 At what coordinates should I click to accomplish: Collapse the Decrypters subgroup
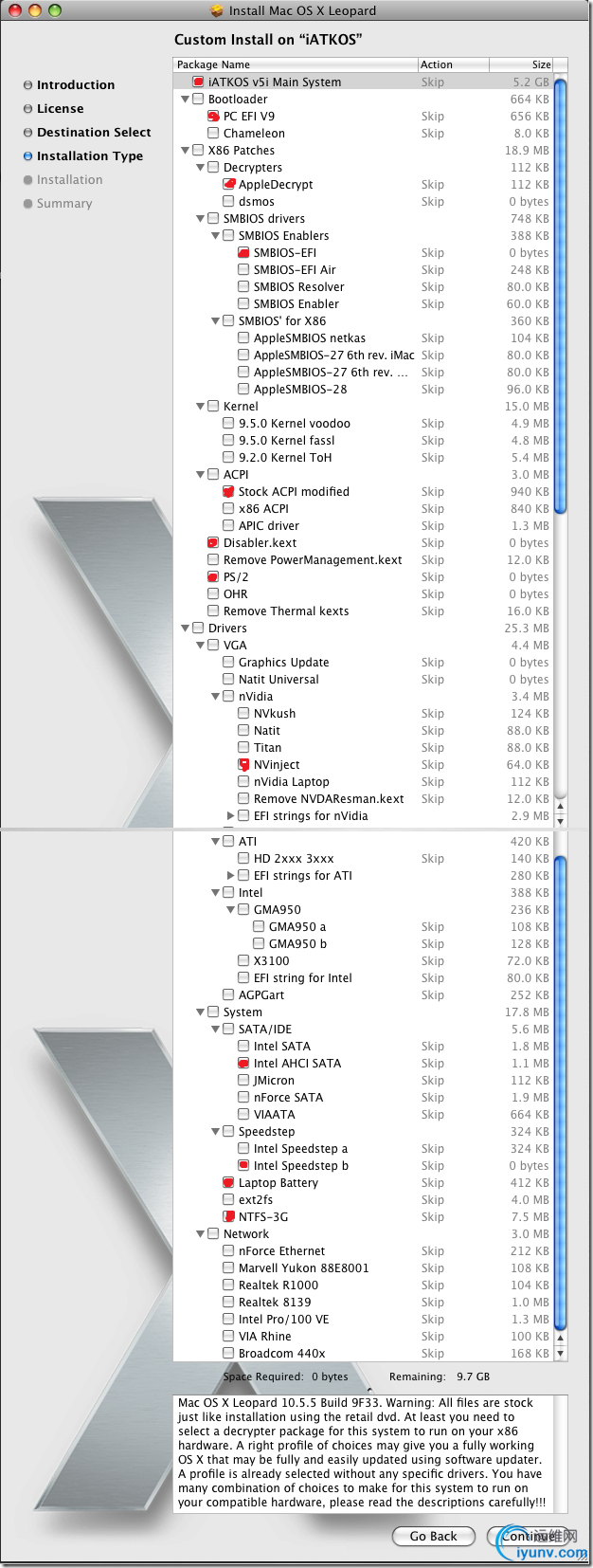tap(200, 168)
